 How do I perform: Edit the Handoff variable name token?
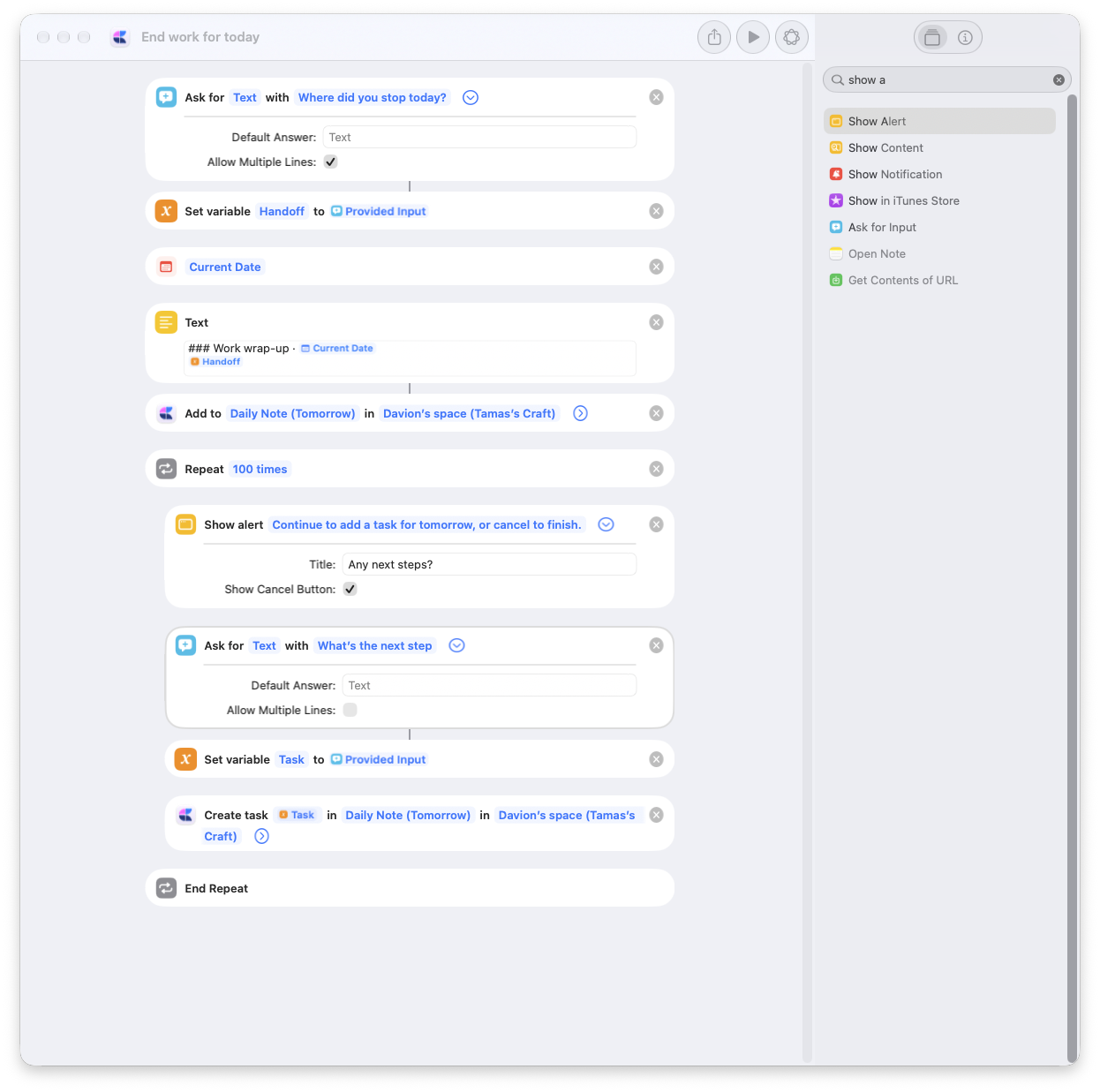(x=282, y=211)
